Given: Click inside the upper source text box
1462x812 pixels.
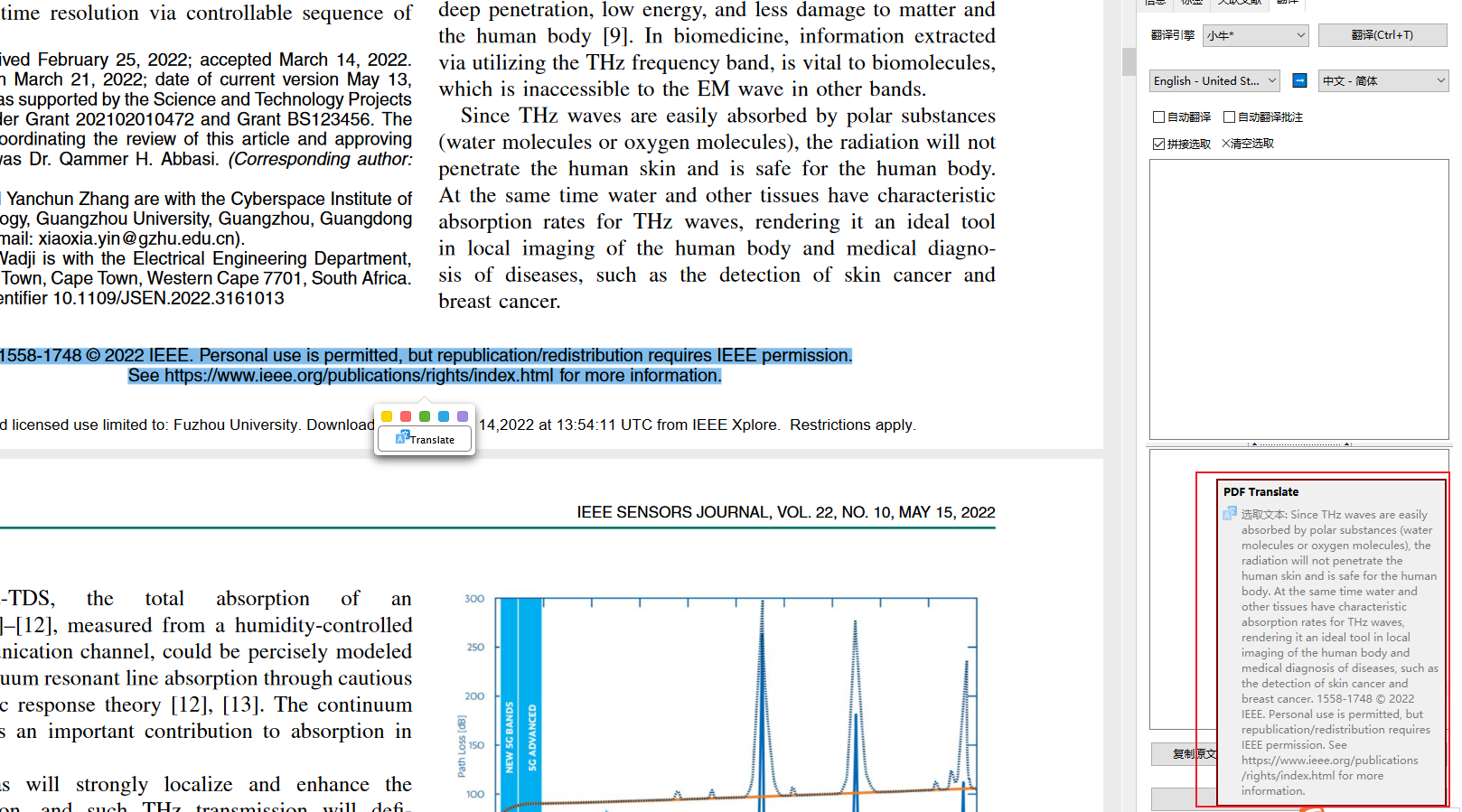Looking at the screenshot, I should pyautogui.click(x=1298, y=300).
